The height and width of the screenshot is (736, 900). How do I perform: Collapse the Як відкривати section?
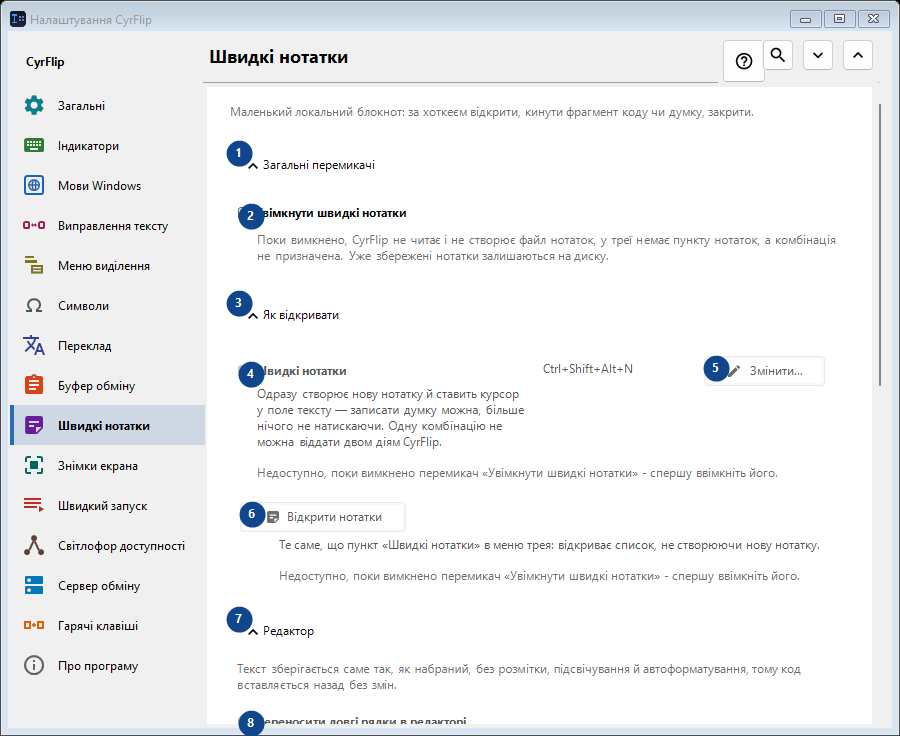(293, 315)
